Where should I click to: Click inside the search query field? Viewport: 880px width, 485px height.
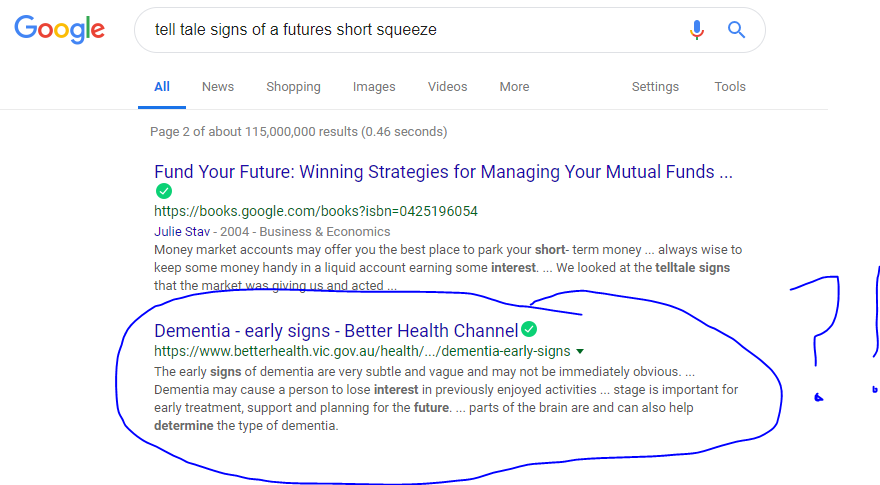pos(415,30)
